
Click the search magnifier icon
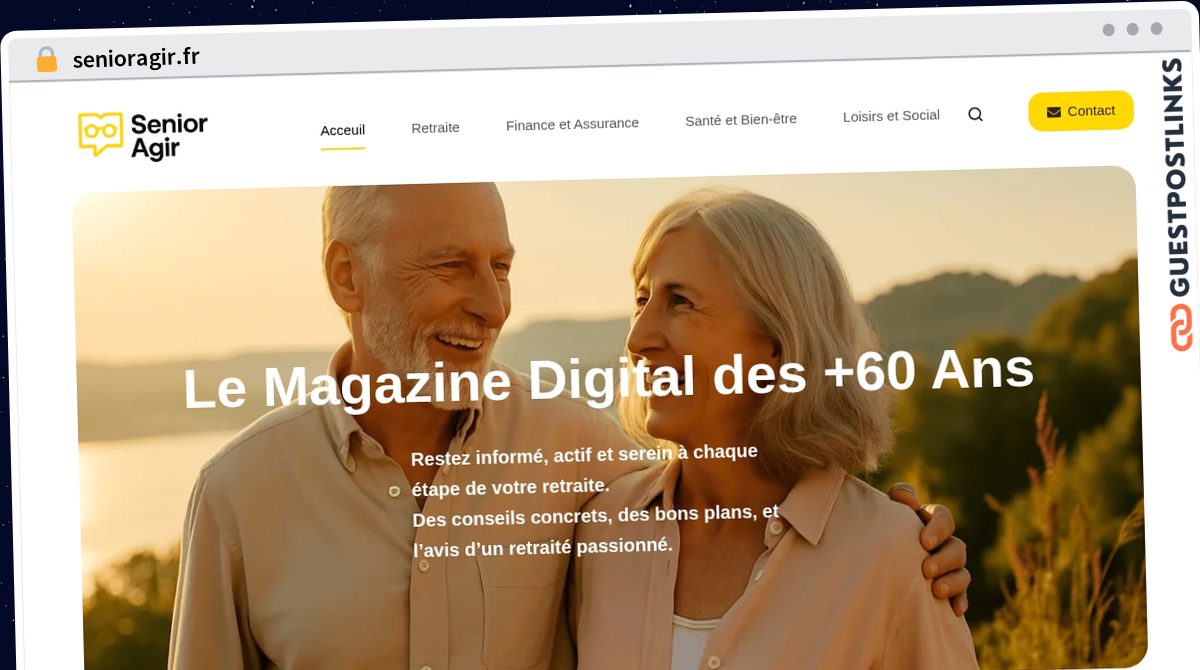click(x=975, y=115)
